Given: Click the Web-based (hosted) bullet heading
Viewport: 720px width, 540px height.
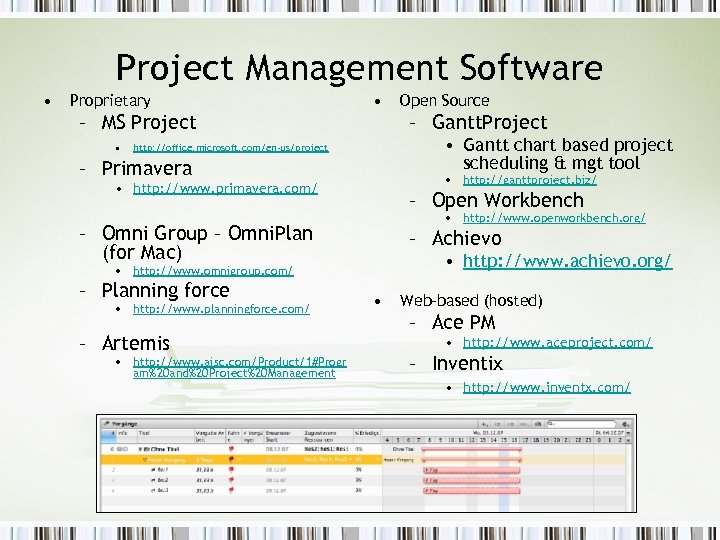Looking at the screenshot, I should pos(471,300).
